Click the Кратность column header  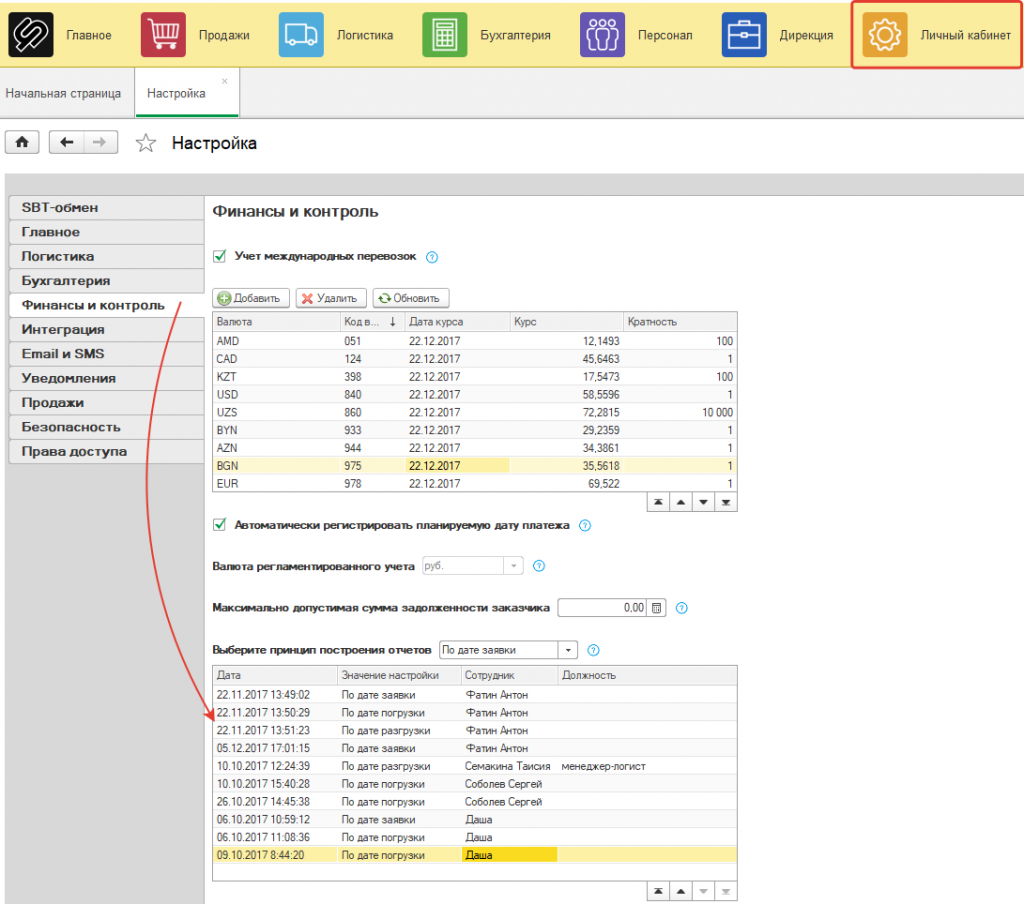(x=680, y=321)
